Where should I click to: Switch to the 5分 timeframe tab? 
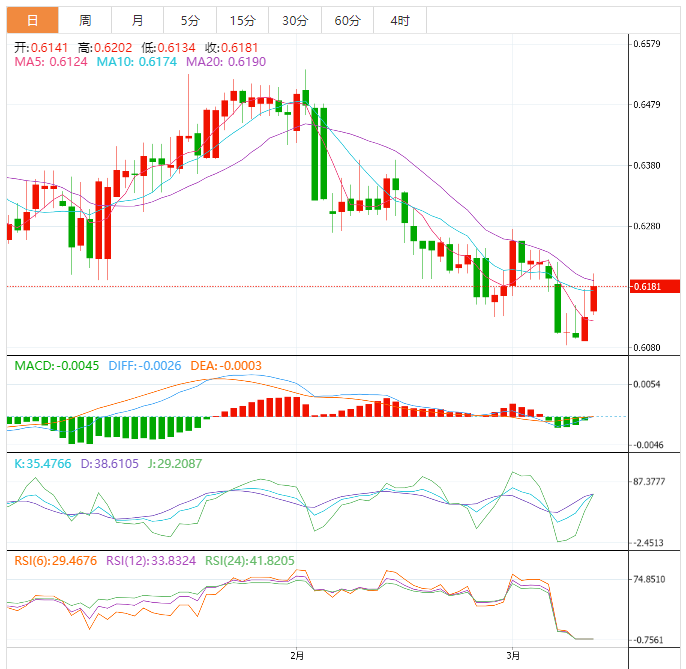pyautogui.click(x=190, y=20)
